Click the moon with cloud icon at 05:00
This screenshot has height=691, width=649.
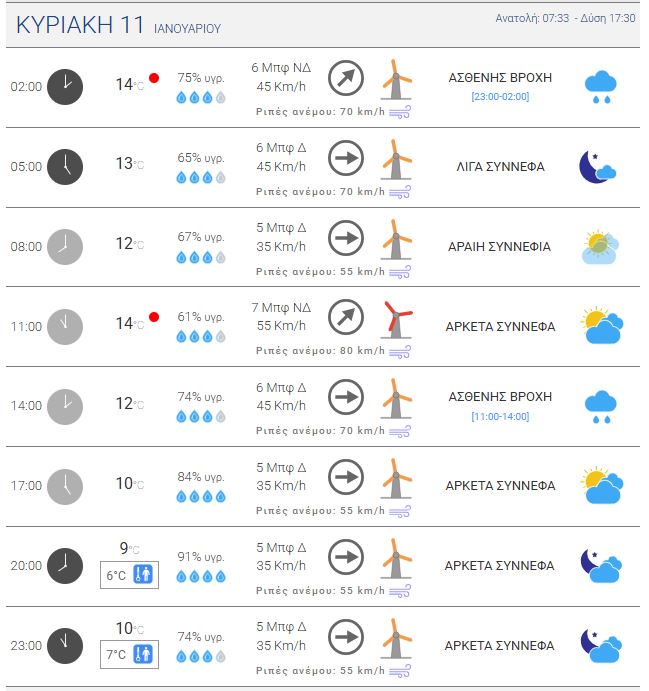point(598,166)
